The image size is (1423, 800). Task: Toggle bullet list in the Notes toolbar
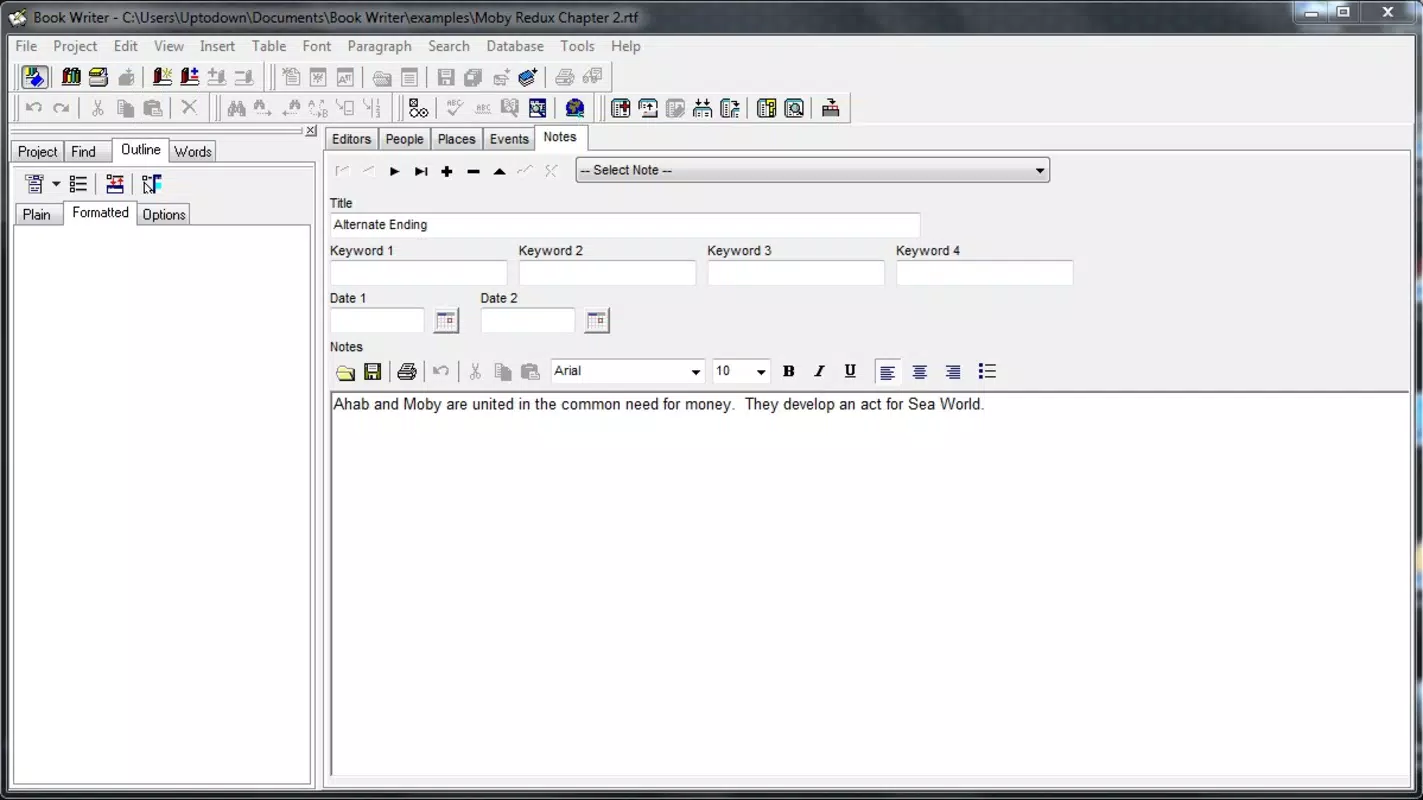pyautogui.click(x=987, y=372)
